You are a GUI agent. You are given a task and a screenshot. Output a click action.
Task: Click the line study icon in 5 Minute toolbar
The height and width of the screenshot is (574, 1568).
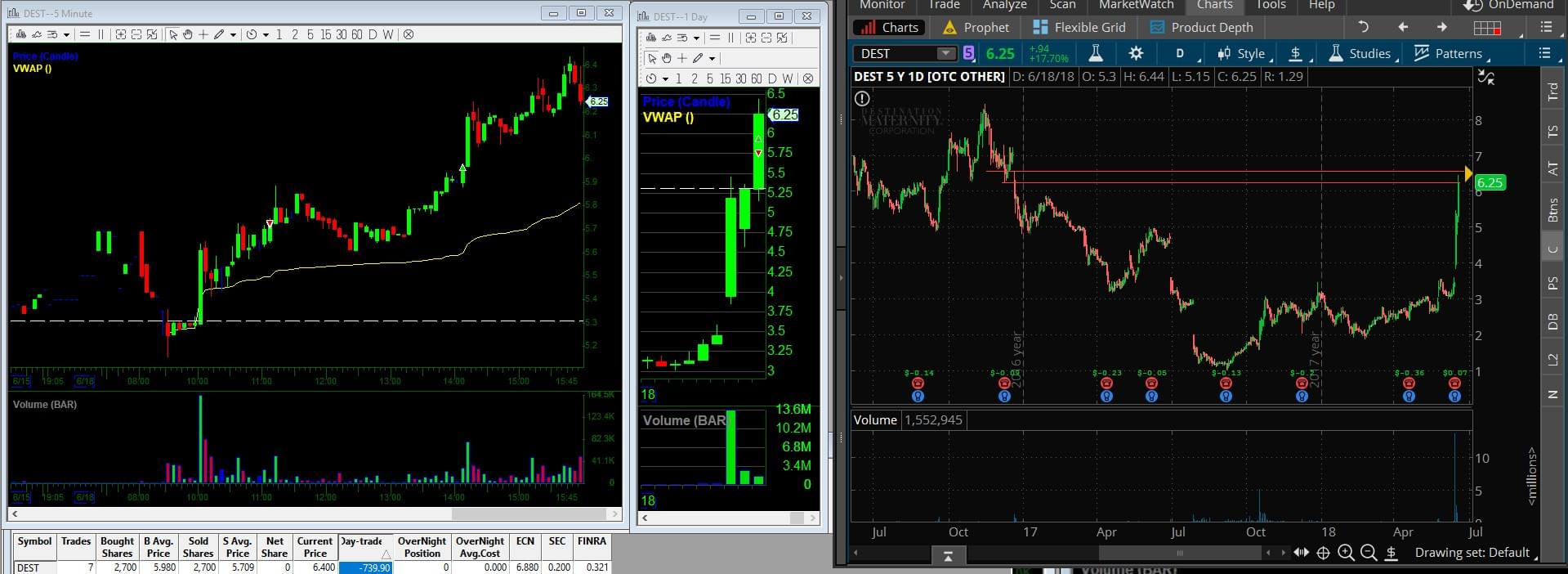37,34
